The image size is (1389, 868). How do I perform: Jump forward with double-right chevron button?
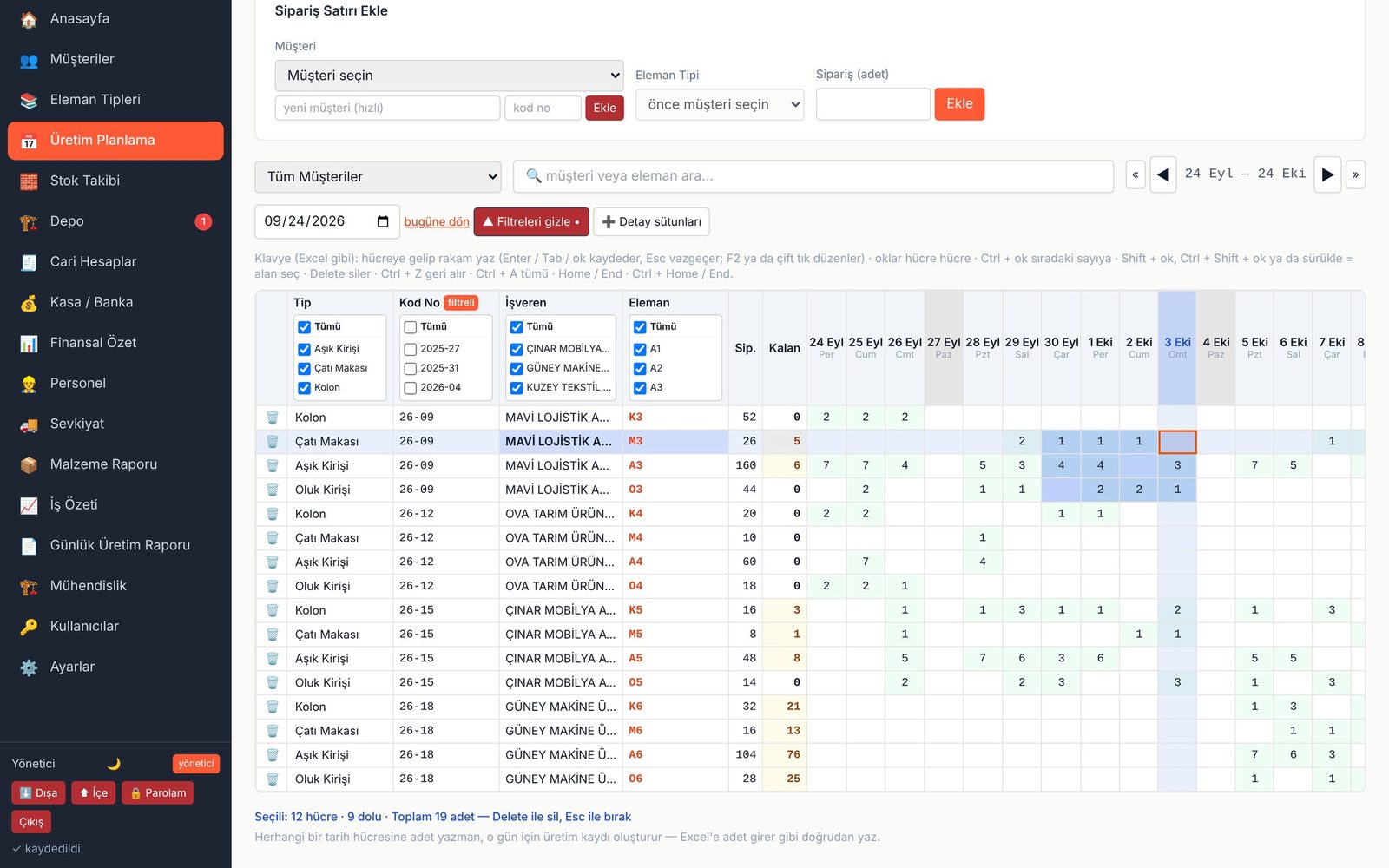coord(1355,174)
